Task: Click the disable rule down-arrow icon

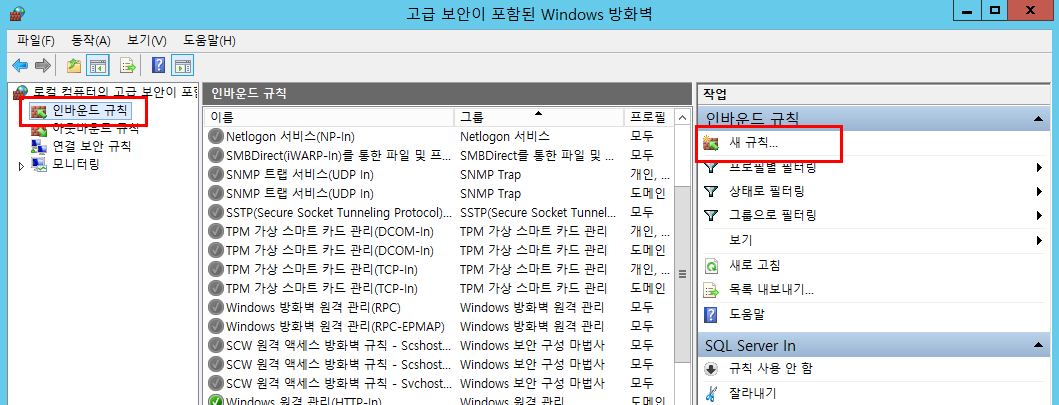Action: [x=711, y=369]
